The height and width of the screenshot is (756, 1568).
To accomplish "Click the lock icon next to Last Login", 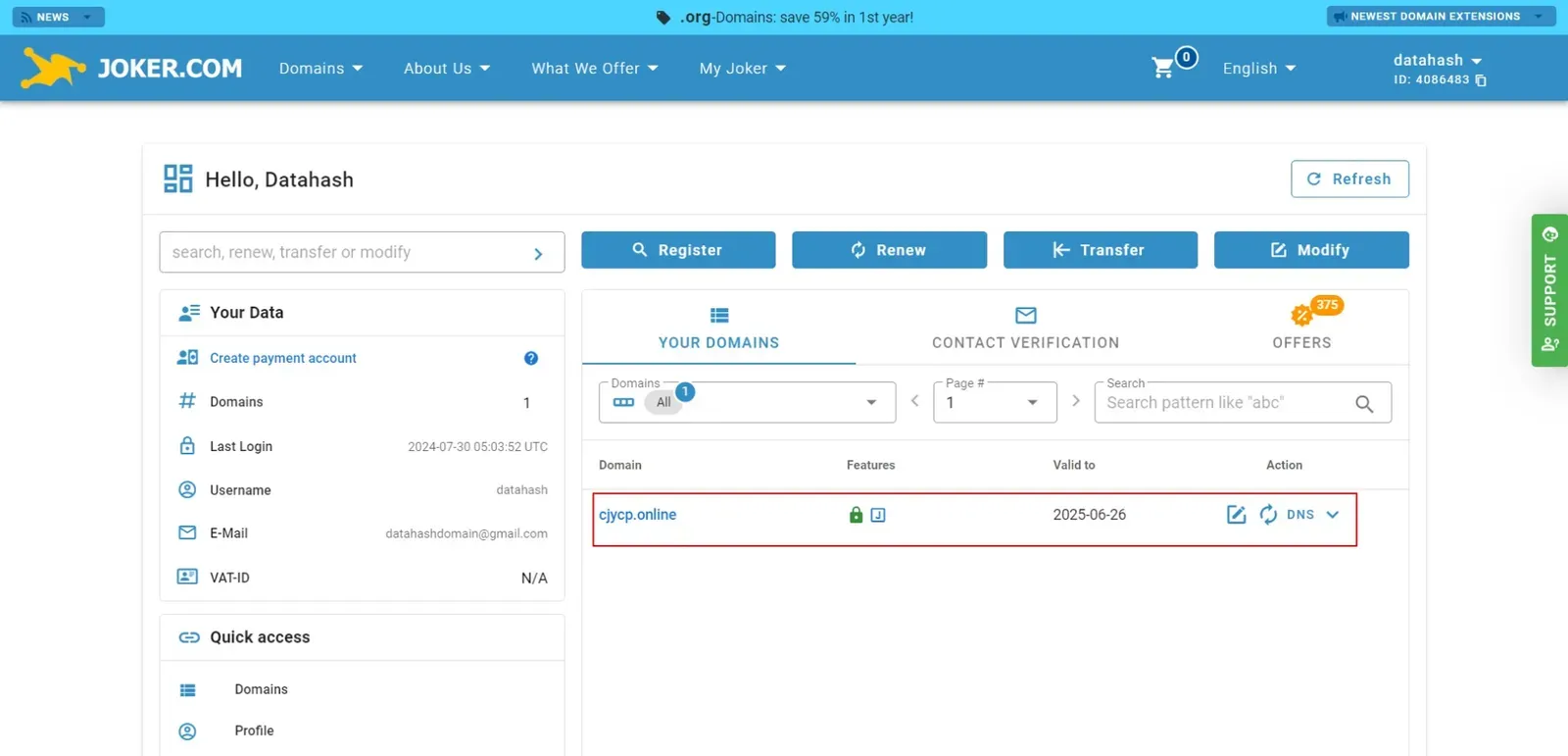I will [187, 445].
